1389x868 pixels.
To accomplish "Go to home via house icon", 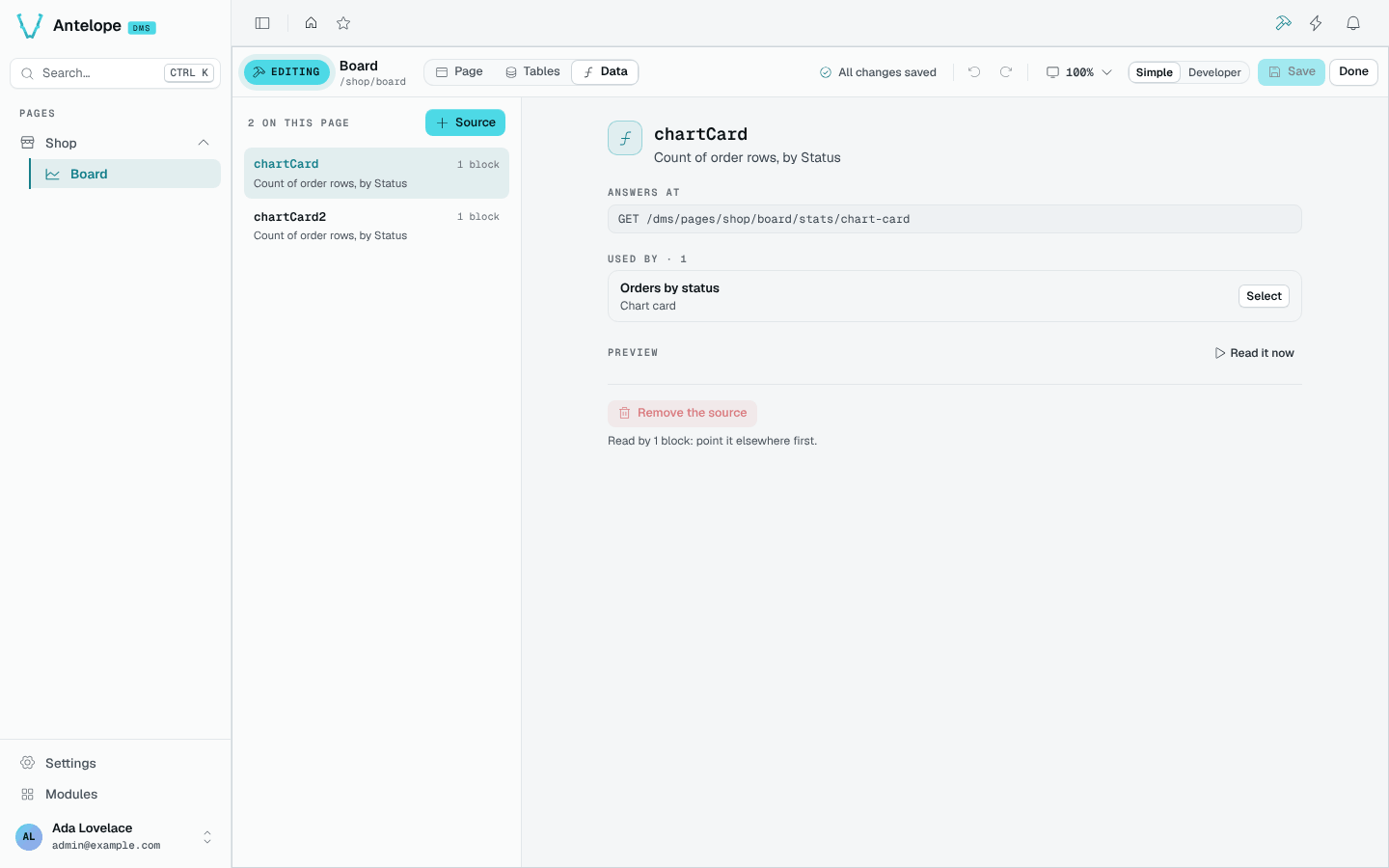I will coord(311,23).
